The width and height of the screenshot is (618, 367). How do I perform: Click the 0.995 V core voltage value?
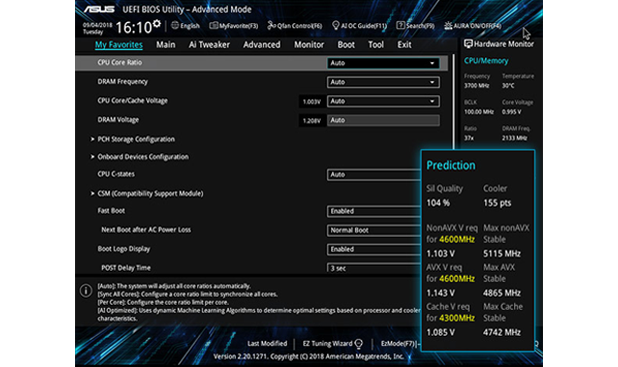(x=511, y=112)
